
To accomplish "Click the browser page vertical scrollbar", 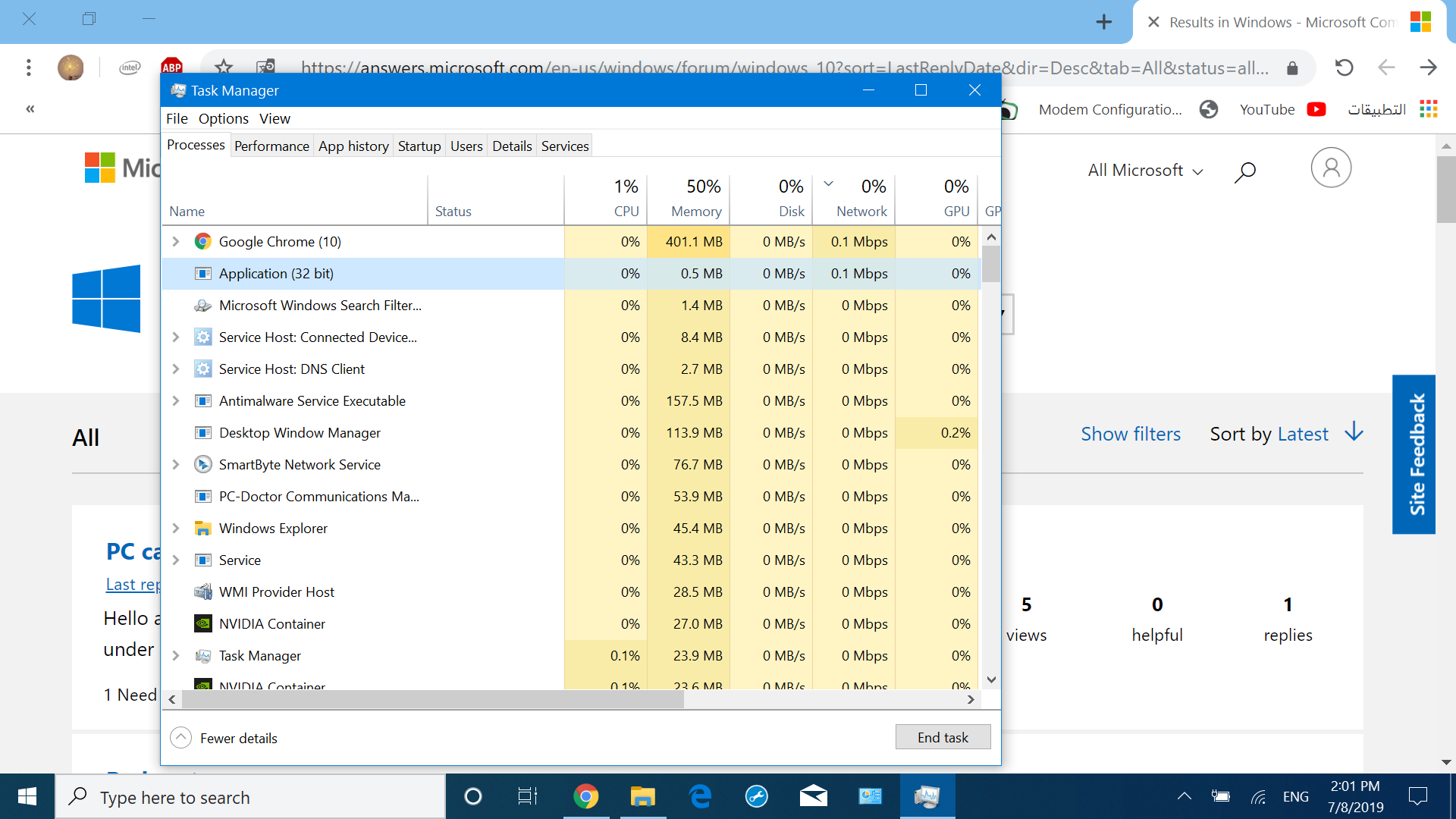I will pyautogui.click(x=1445, y=190).
